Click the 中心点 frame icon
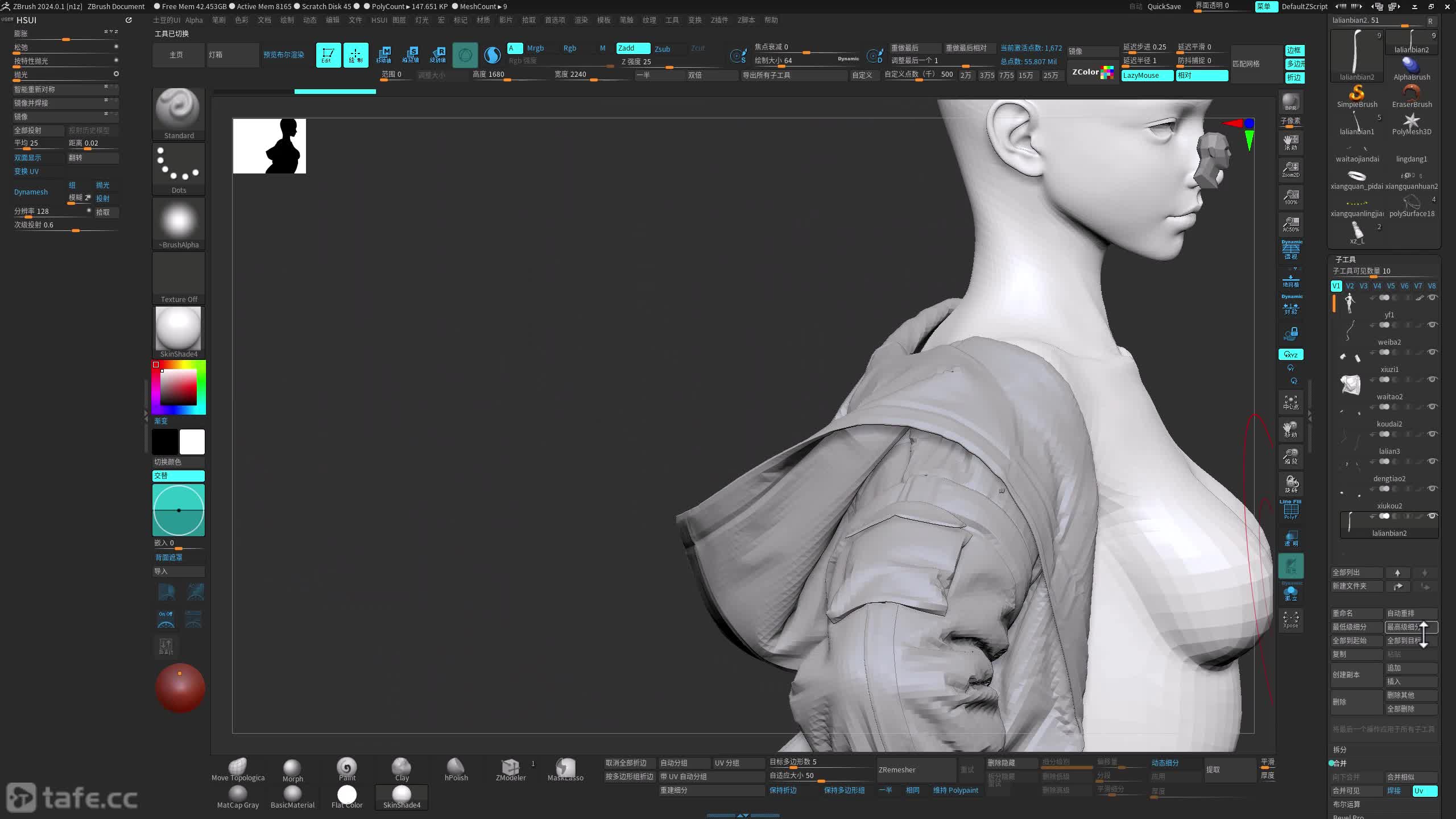This screenshot has width=1456, height=819. (x=1290, y=402)
